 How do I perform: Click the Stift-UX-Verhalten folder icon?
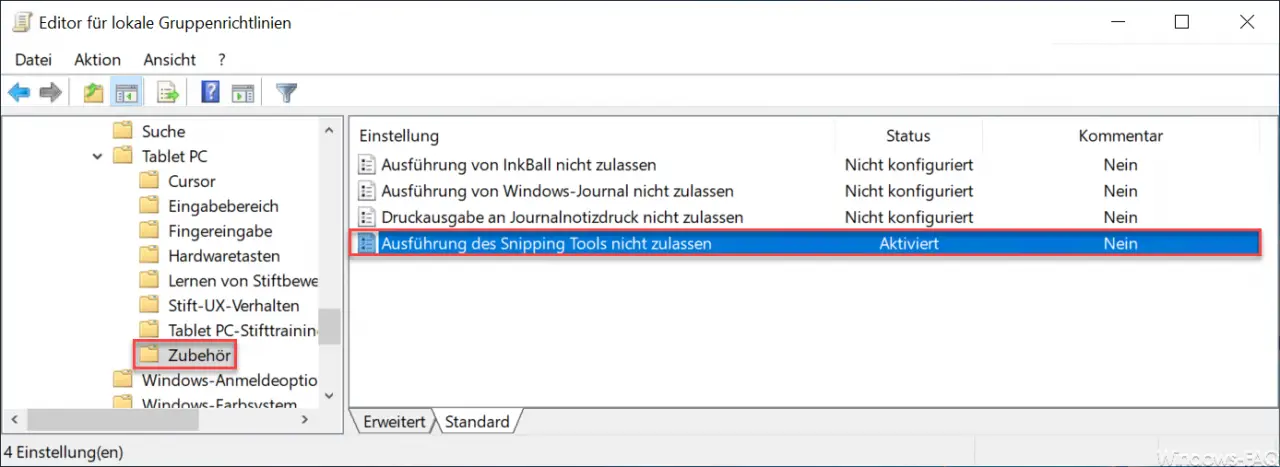[149, 305]
